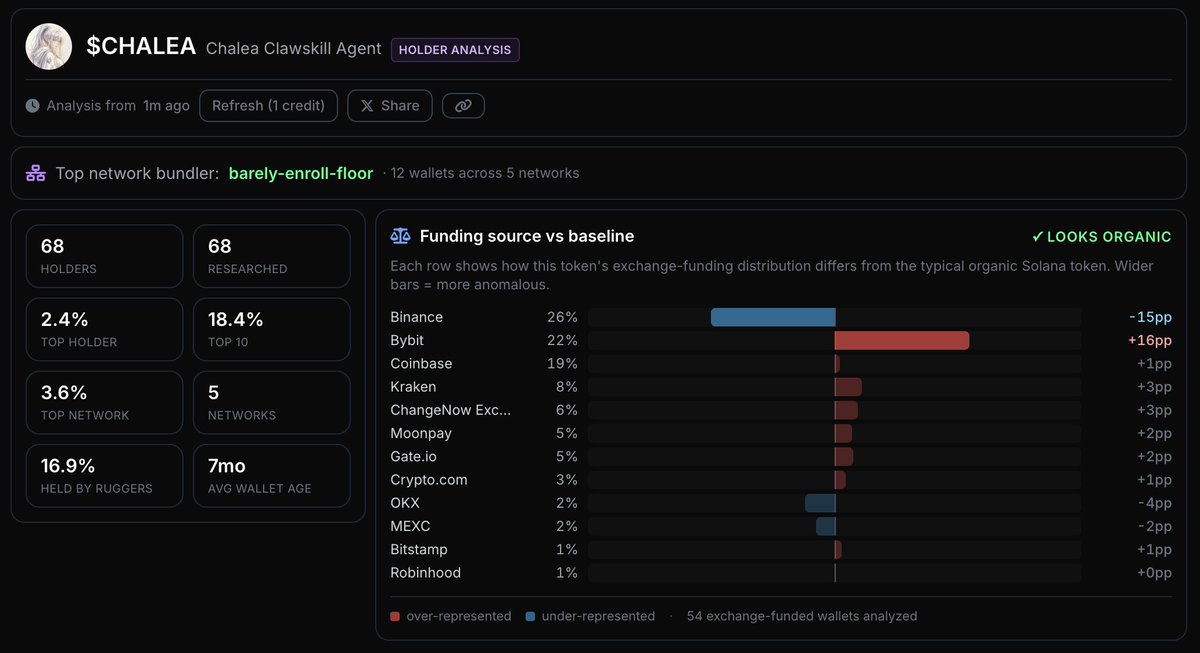1200x653 pixels.
Task: Click the Chalea Clawskill Agent name
Action: [294, 48]
